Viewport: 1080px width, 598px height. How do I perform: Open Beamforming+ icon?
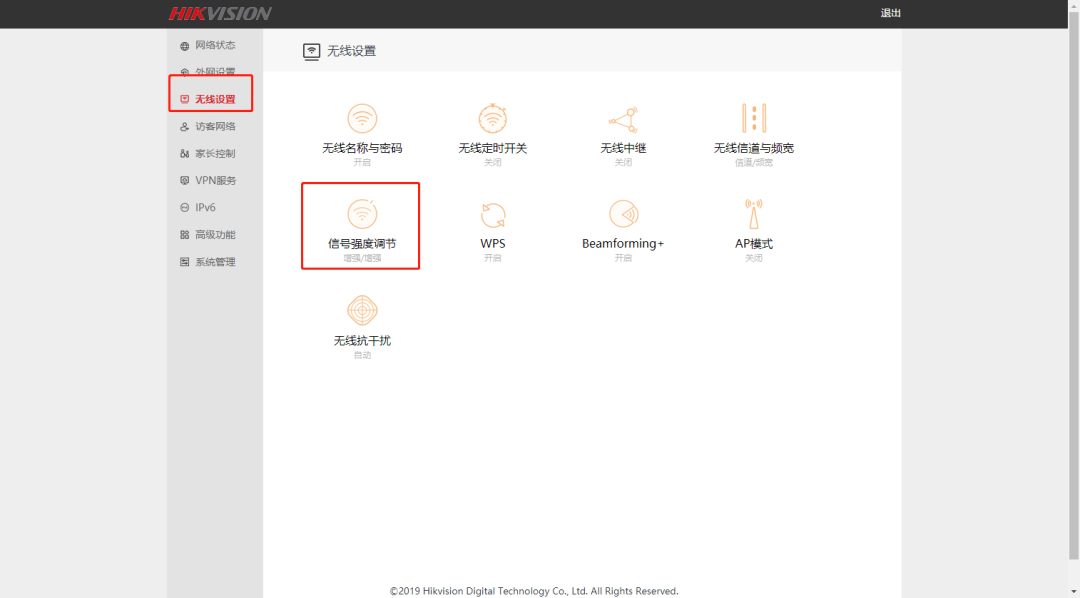[x=623, y=214]
